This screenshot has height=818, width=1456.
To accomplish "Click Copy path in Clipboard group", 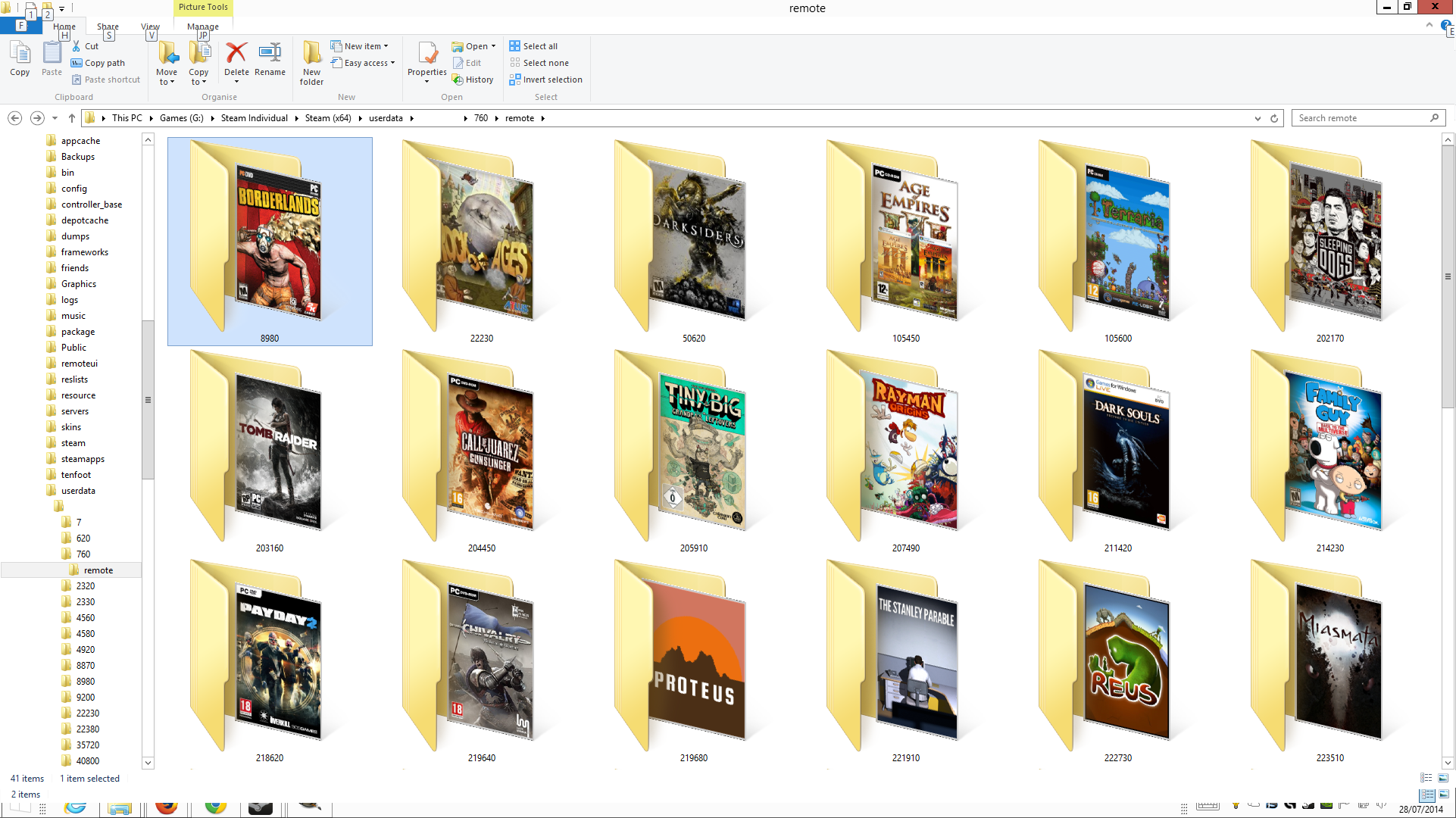I will click(98, 63).
